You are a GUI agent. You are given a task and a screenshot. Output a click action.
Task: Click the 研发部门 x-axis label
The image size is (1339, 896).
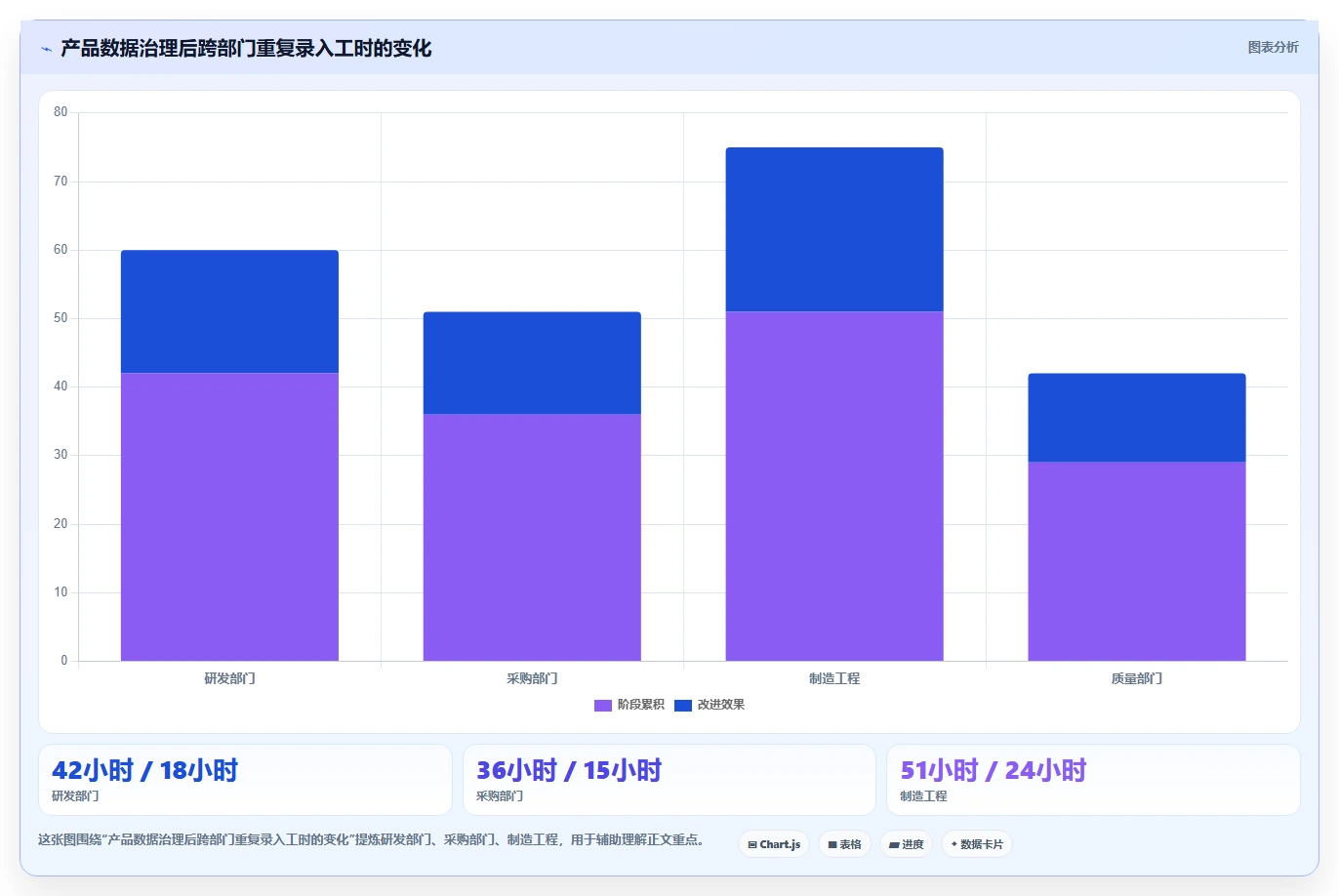click(x=229, y=678)
